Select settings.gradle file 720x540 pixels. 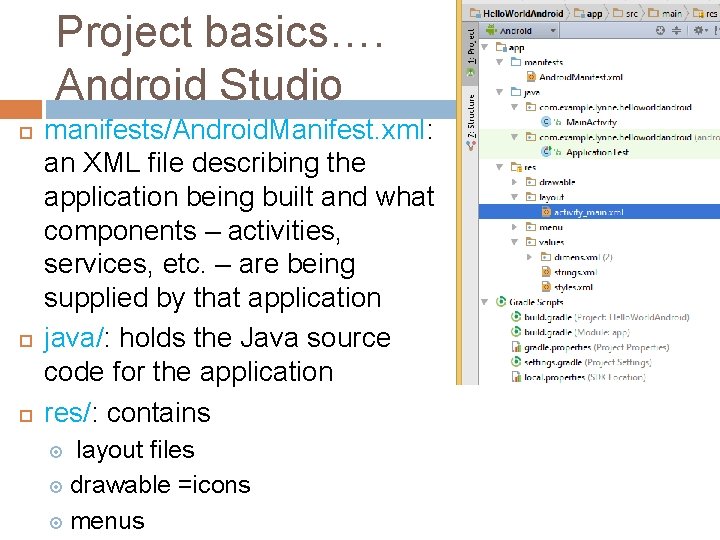588,362
